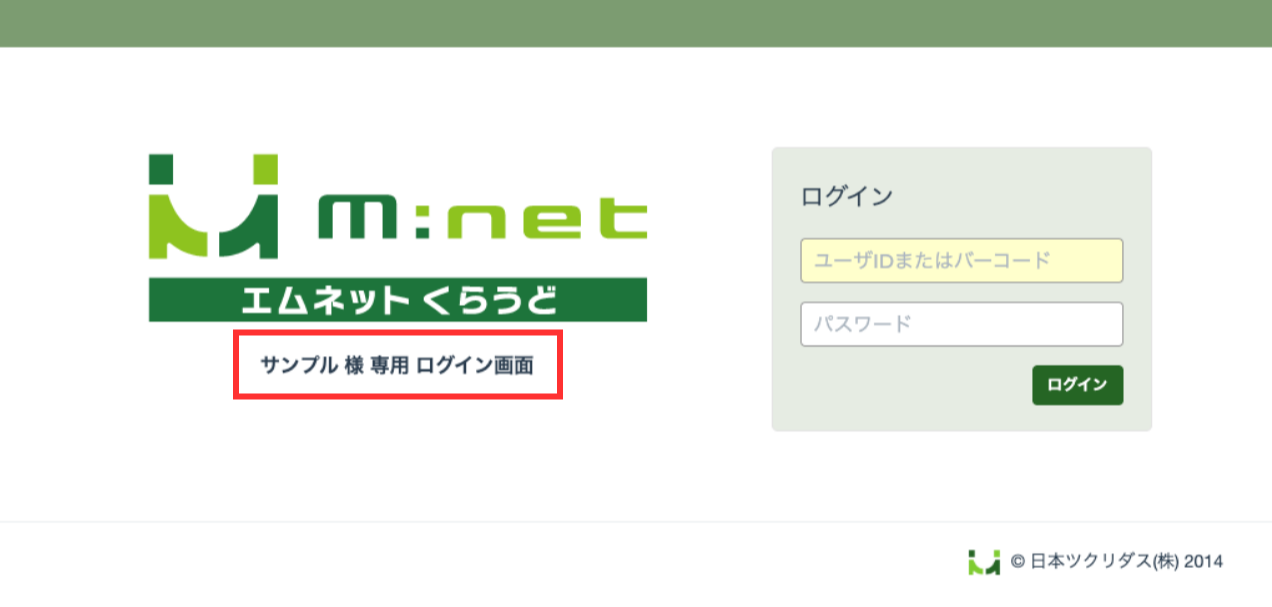
Task: Focus the ユーザIDまたはバーコード input field
Action: 962,261
